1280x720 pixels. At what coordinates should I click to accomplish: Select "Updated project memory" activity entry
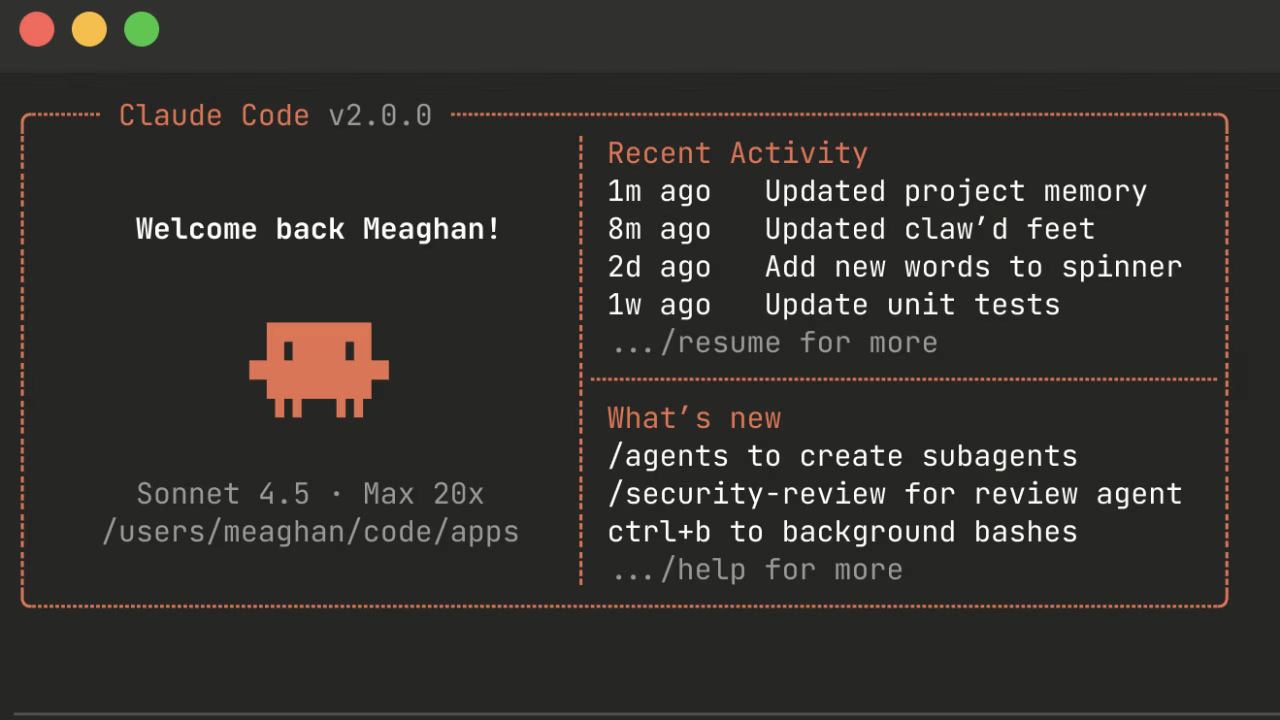click(x=956, y=191)
